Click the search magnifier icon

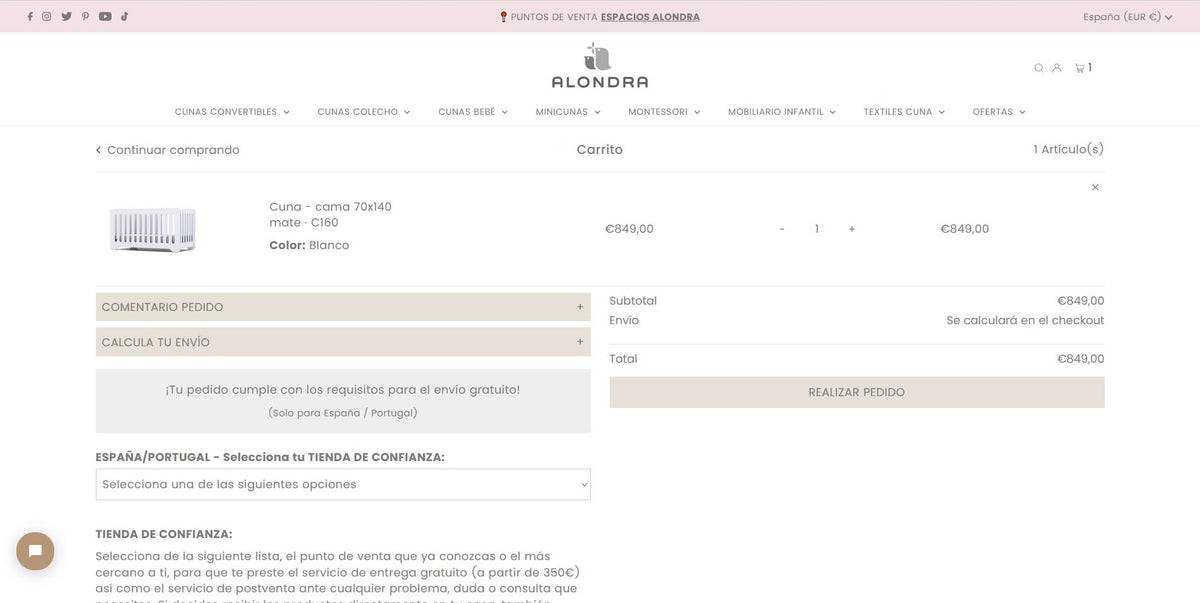(x=1039, y=68)
